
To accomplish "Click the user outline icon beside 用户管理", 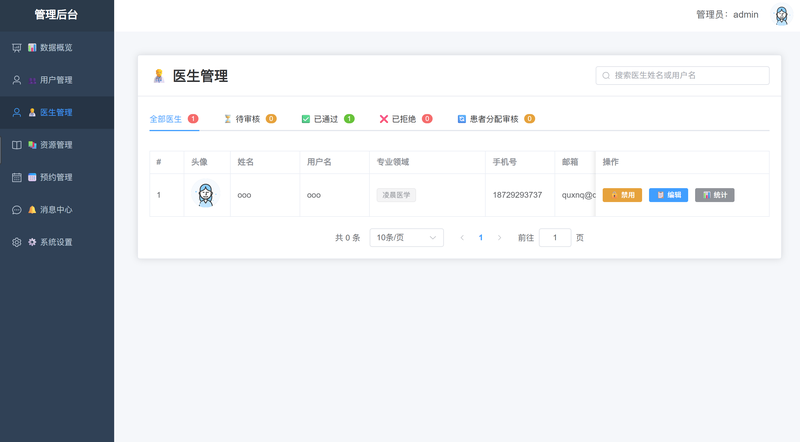I will pyautogui.click(x=17, y=80).
